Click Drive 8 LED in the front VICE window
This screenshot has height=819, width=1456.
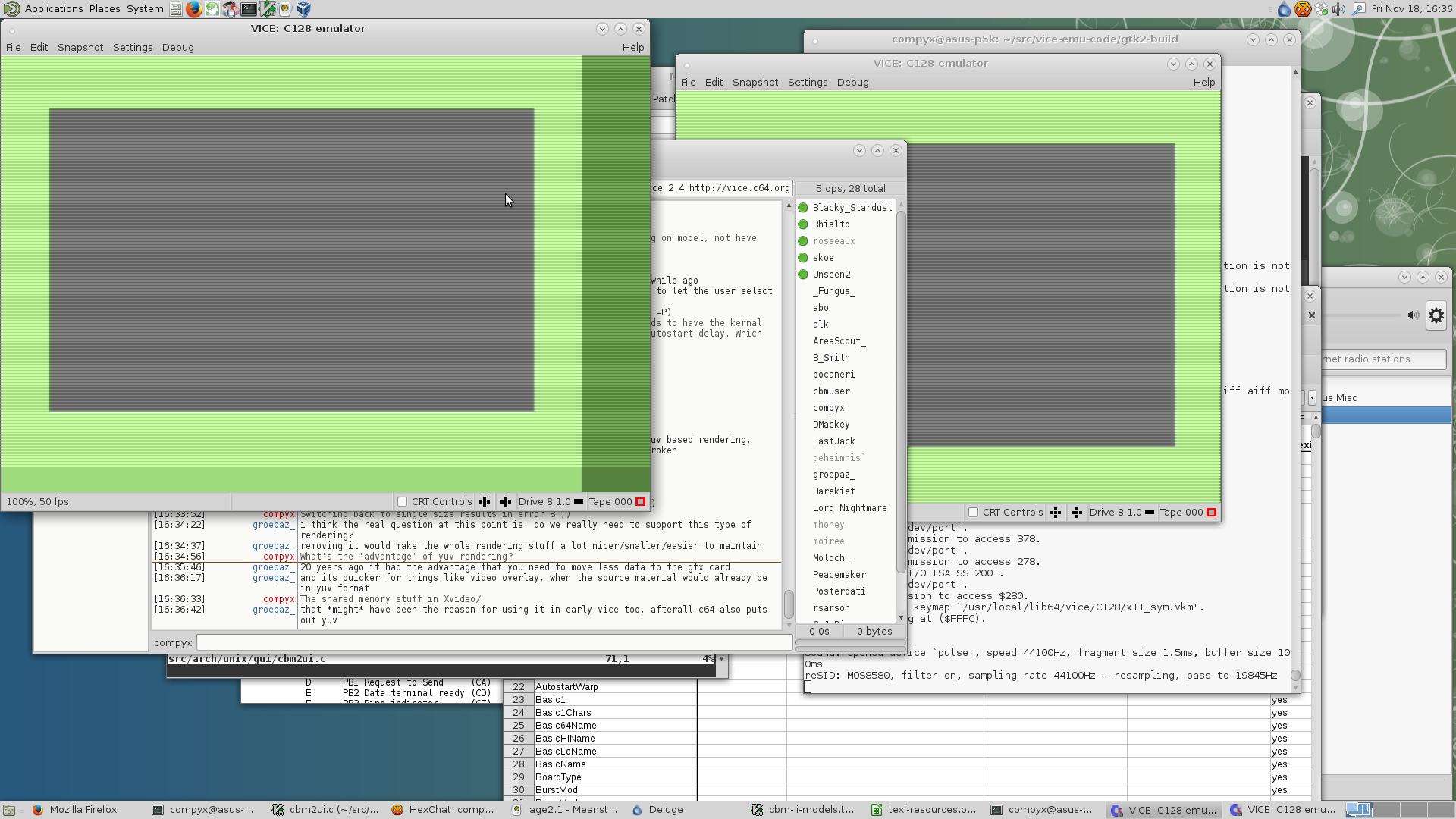(579, 502)
